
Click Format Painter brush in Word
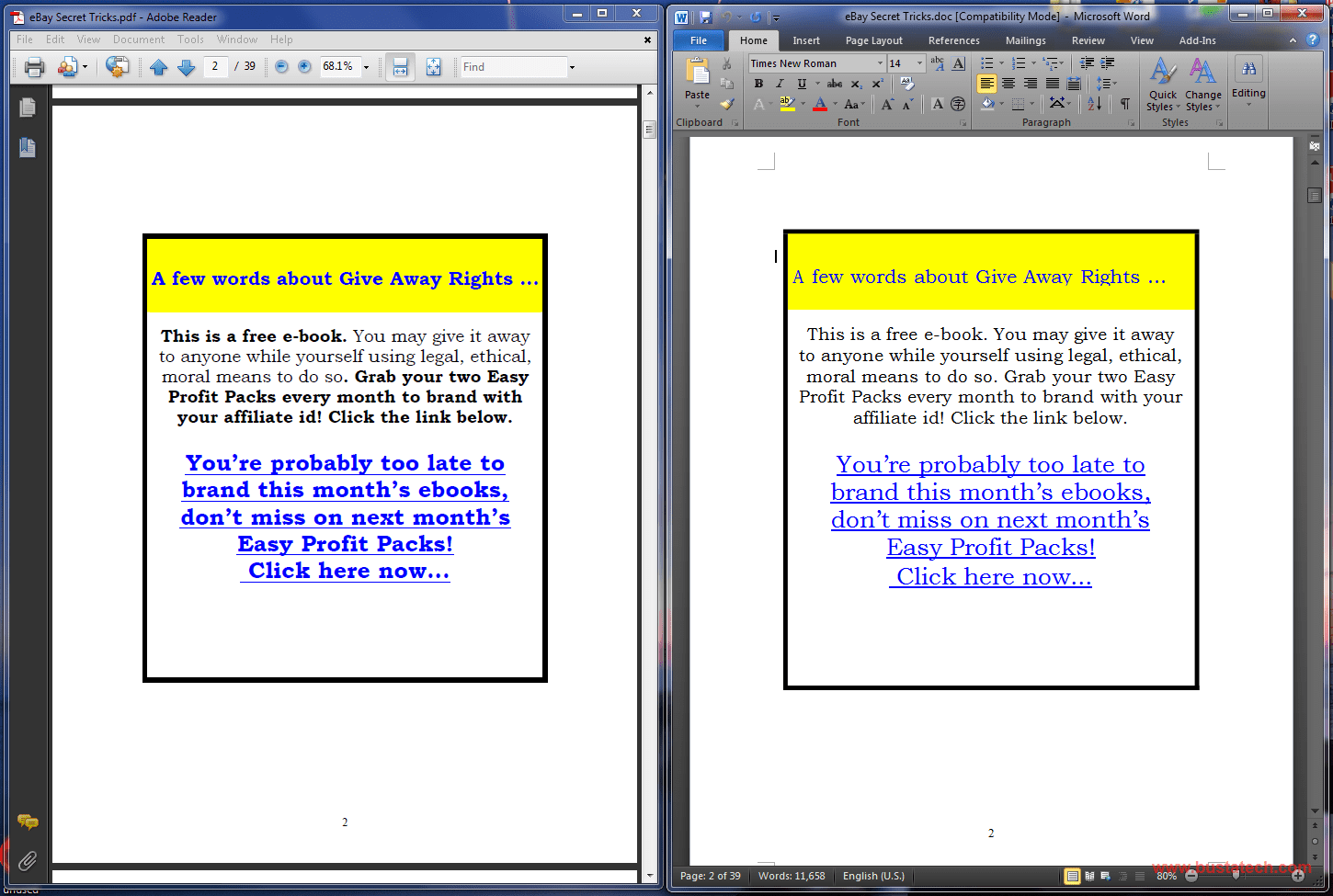(726, 104)
